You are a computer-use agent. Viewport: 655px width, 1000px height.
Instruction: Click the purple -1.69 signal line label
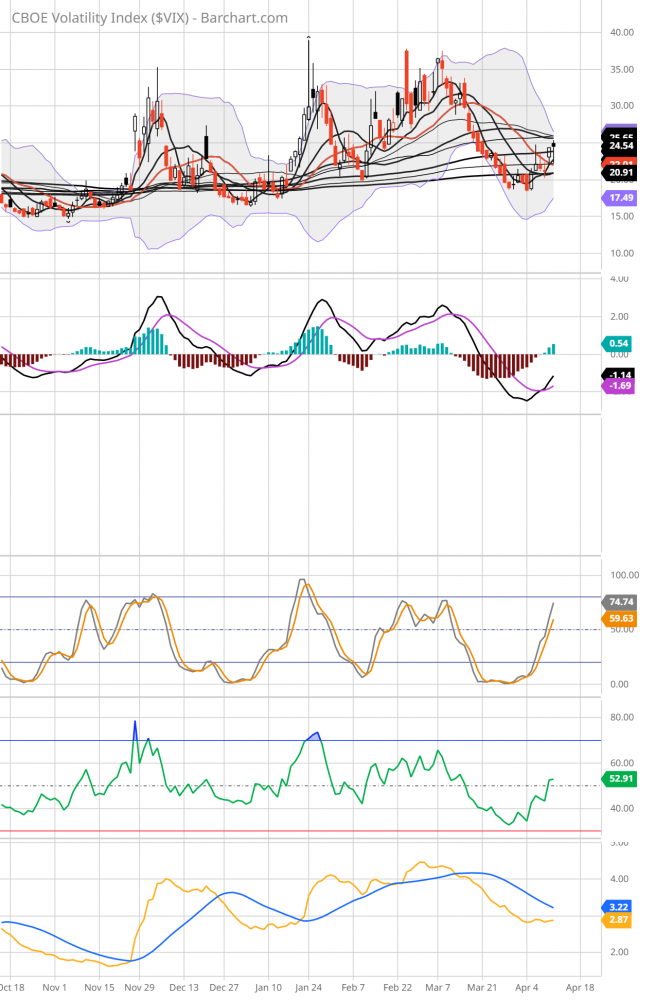click(x=622, y=385)
